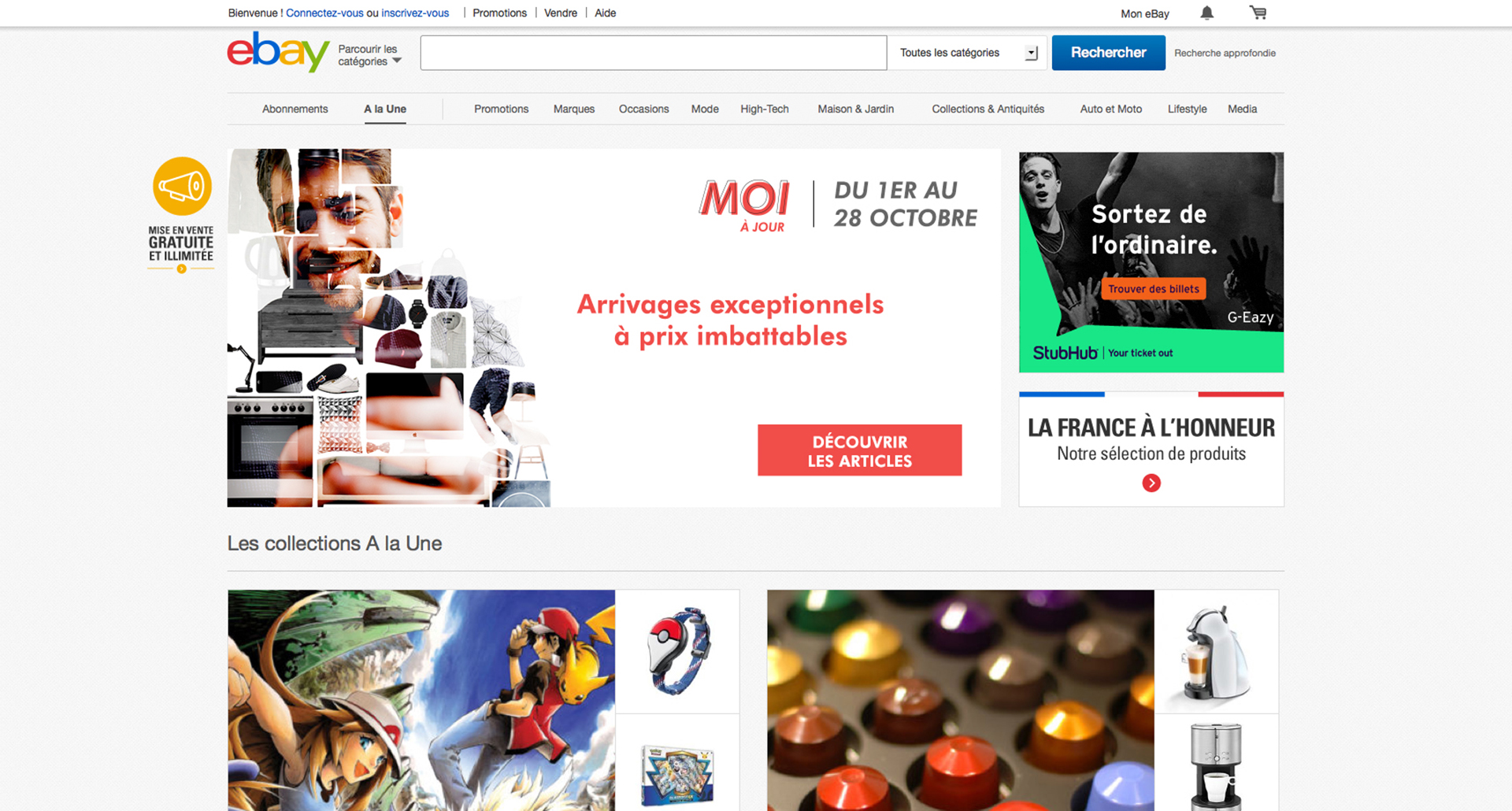Open the Pokémon Go Plus wristband thumbnail

677,651
